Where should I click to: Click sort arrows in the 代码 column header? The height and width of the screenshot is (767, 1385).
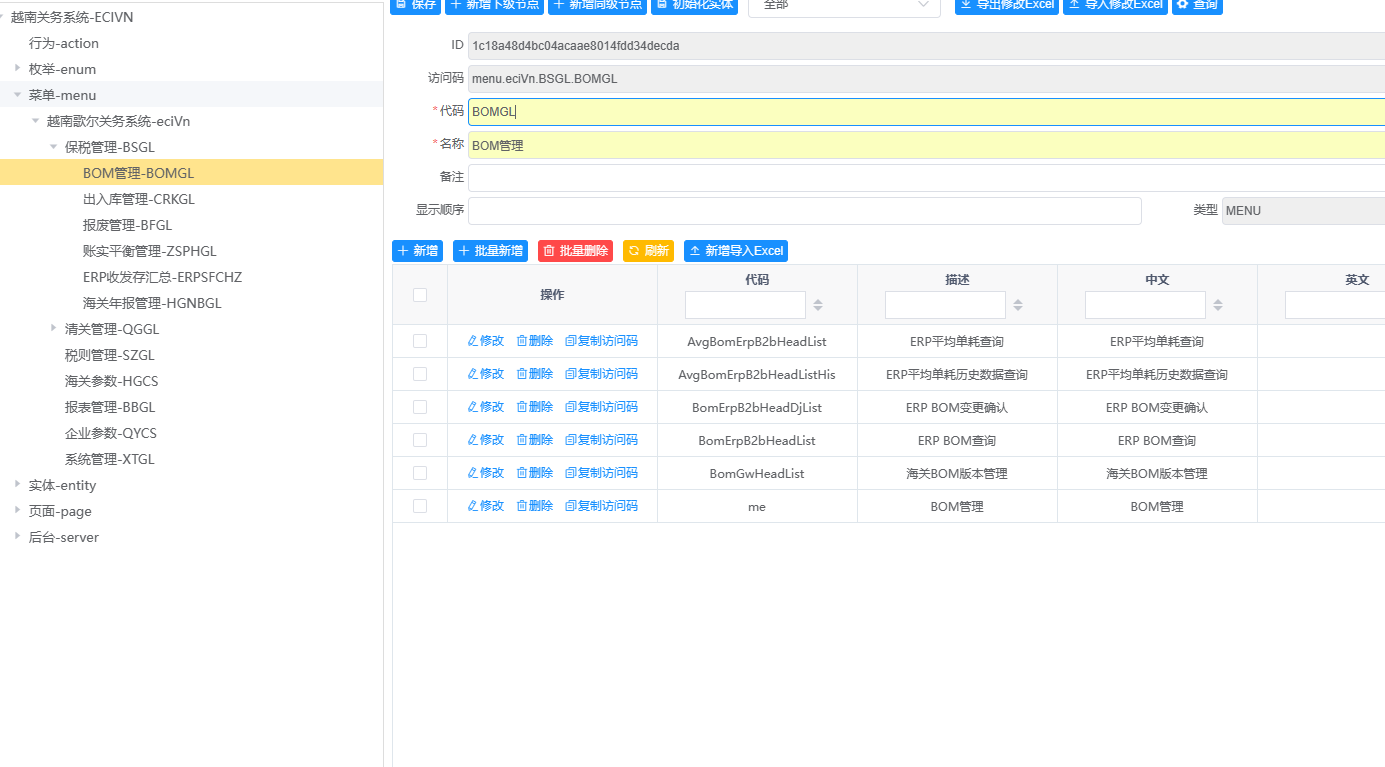click(818, 305)
